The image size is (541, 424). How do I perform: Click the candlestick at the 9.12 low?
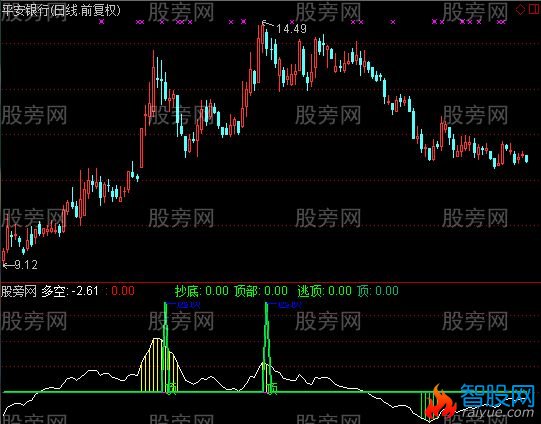tap(4, 256)
